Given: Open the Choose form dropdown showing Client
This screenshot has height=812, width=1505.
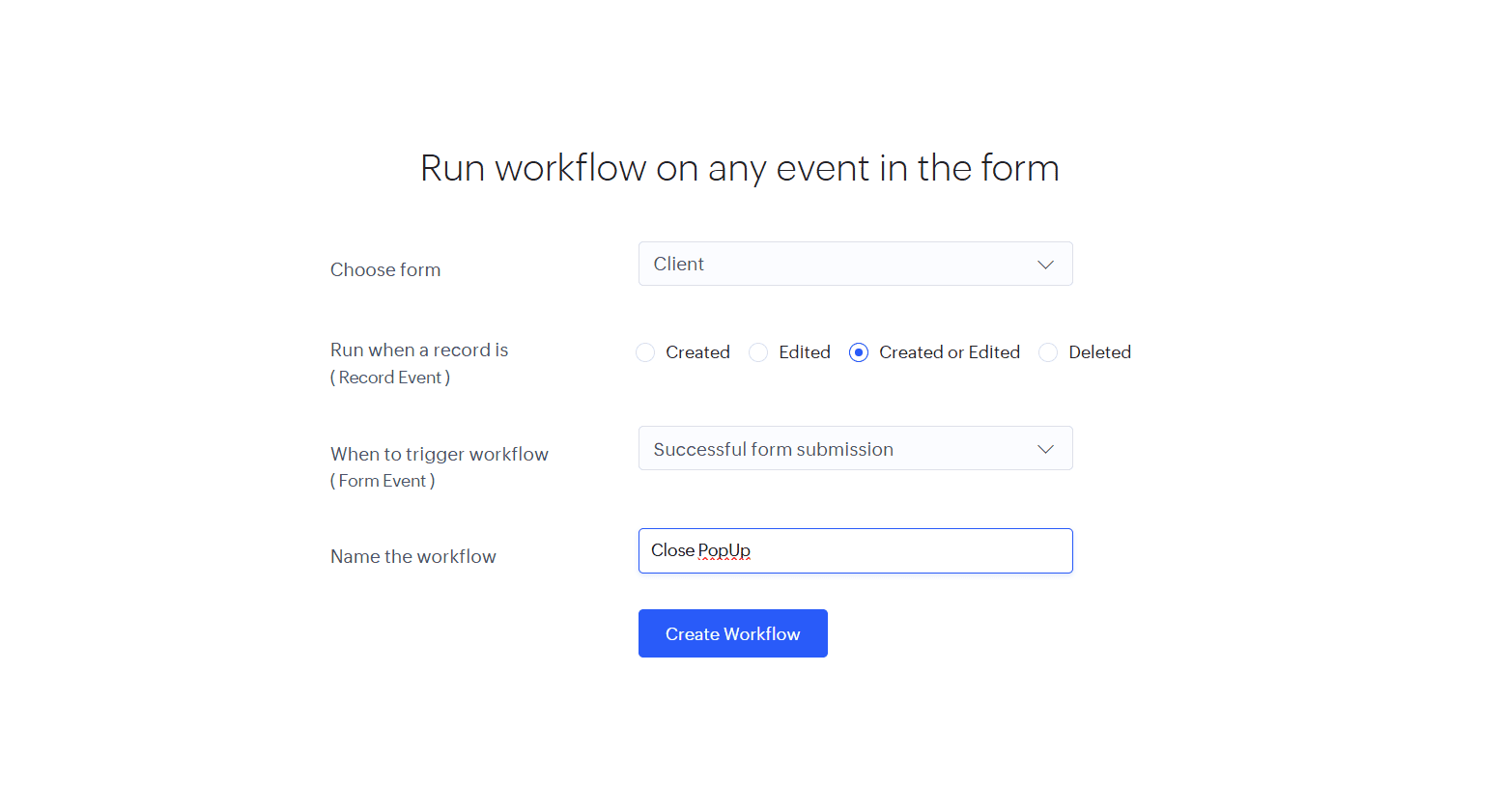Looking at the screenshot, I should tap(854, 264).
